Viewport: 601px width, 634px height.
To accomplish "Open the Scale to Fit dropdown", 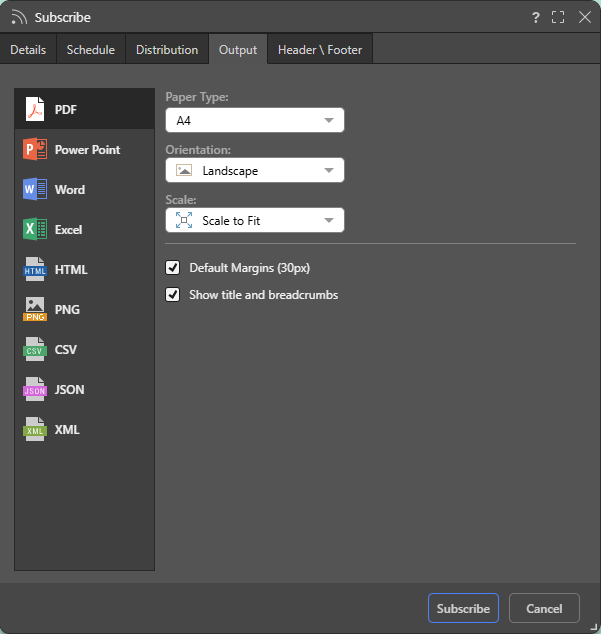I will 254,220.
